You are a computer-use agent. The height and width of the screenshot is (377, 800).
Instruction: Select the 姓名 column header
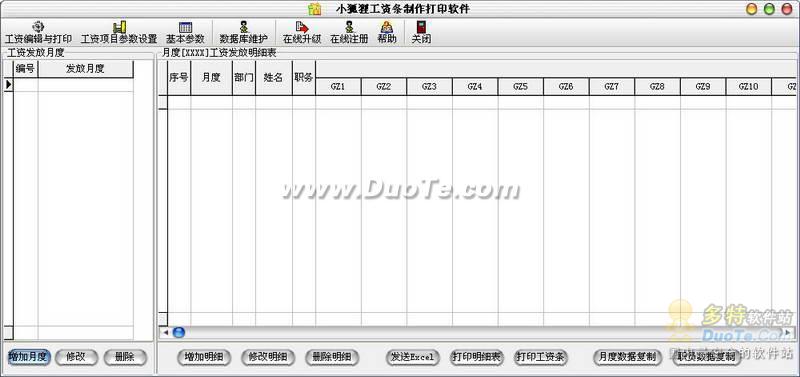273,78
